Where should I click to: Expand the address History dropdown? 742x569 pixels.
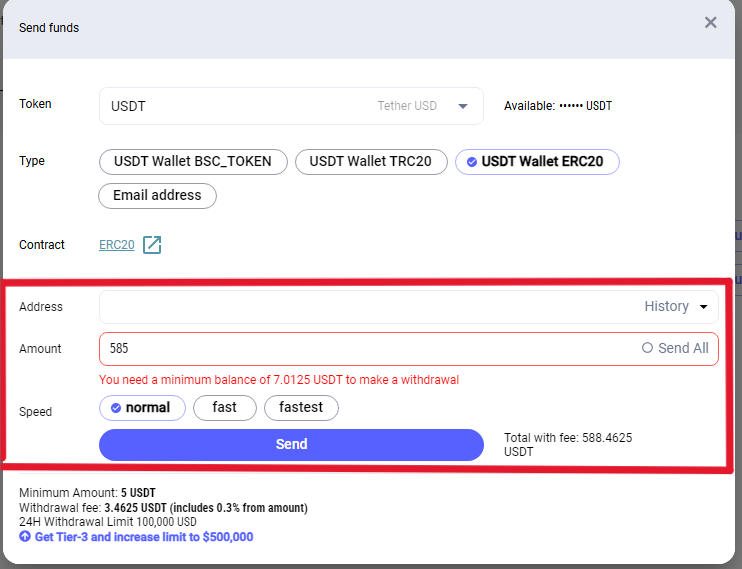[676, 307]
